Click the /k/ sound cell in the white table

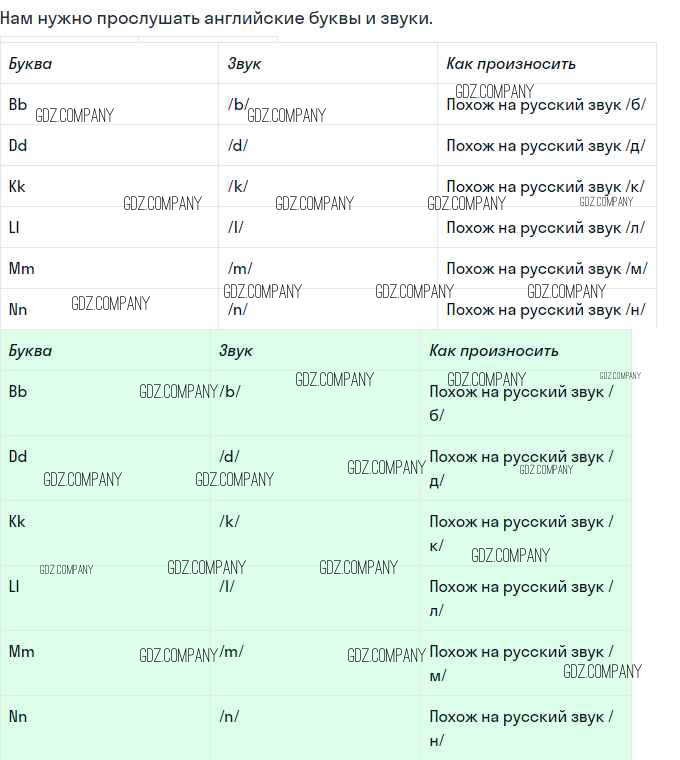(x=238, y=186)
